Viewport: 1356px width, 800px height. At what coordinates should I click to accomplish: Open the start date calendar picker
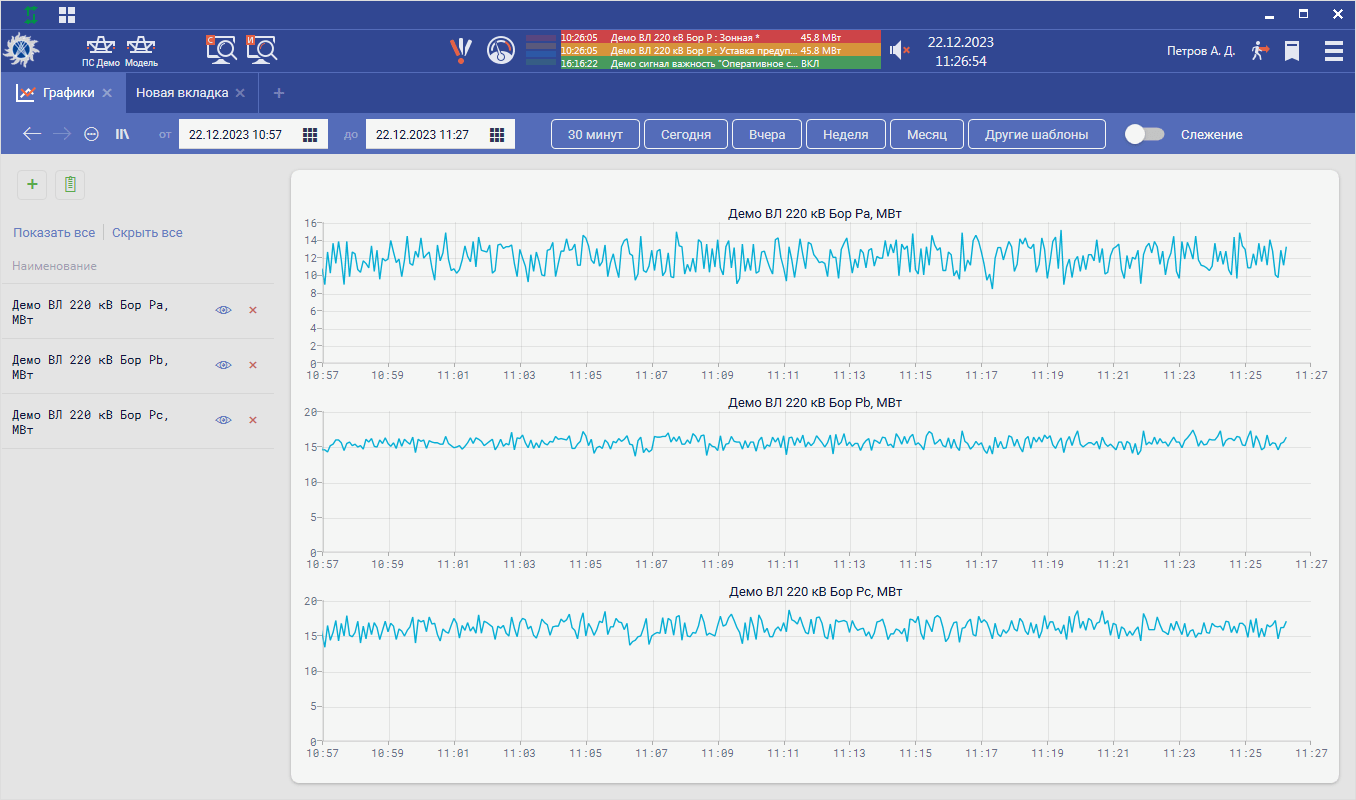[310, 134]
